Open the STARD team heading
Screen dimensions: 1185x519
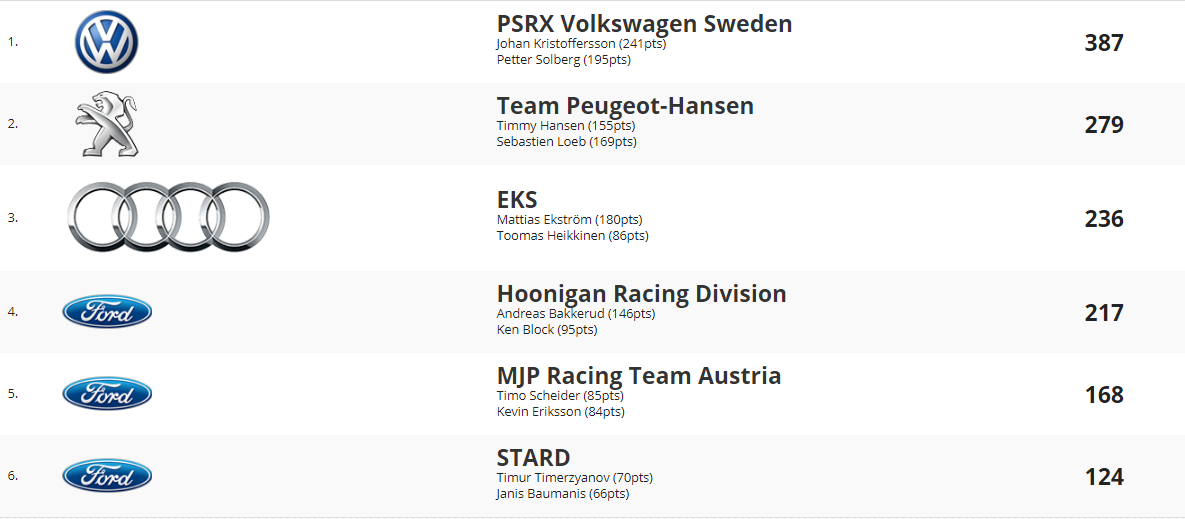(534, 458)
